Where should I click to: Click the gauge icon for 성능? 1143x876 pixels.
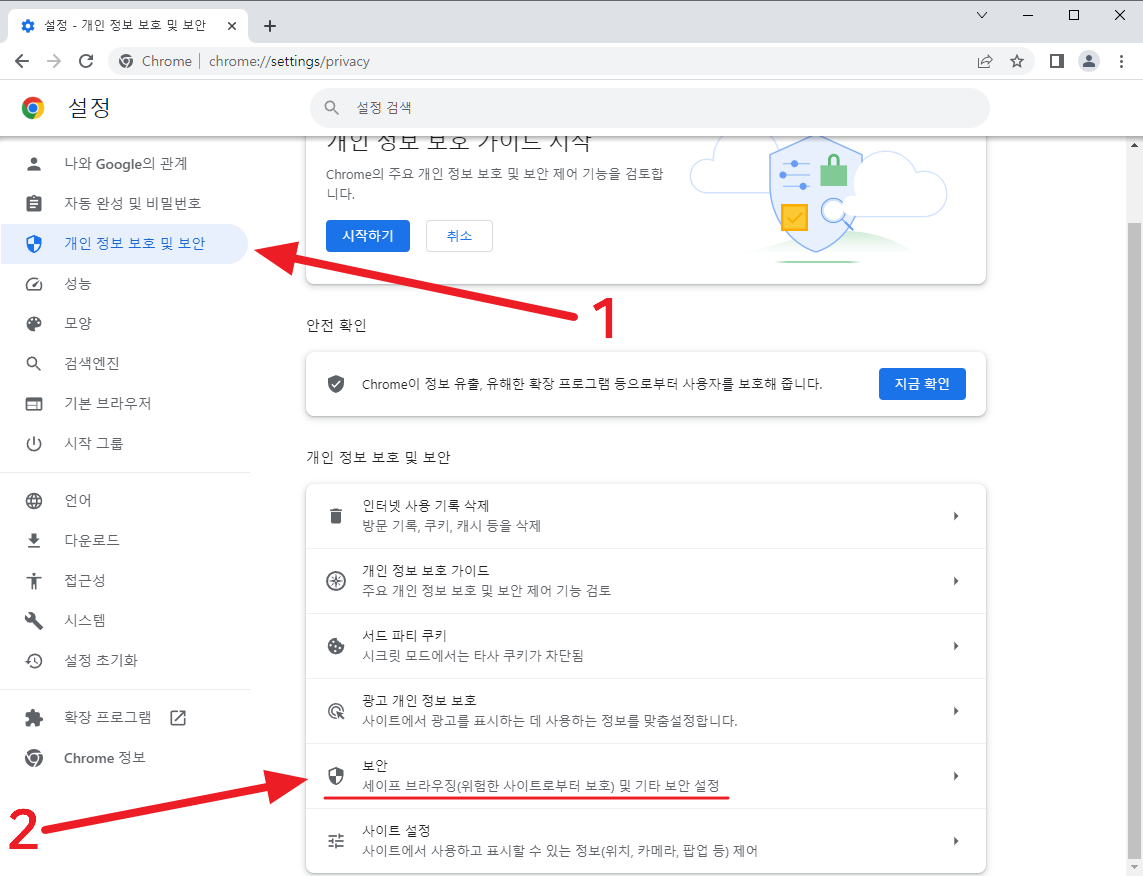pyautogui.click(x=34, y=283)
